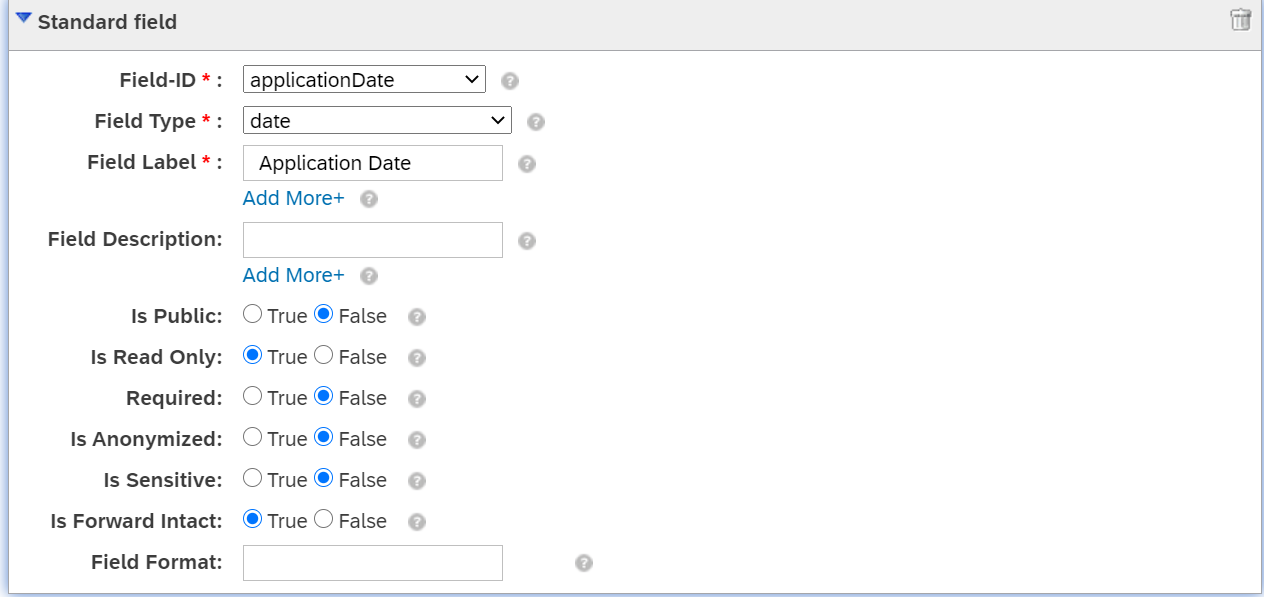The width and height of the screenshot is (1264, 597).
Task: Show help icon for Is Read Only
Action: tap(417, 358)
